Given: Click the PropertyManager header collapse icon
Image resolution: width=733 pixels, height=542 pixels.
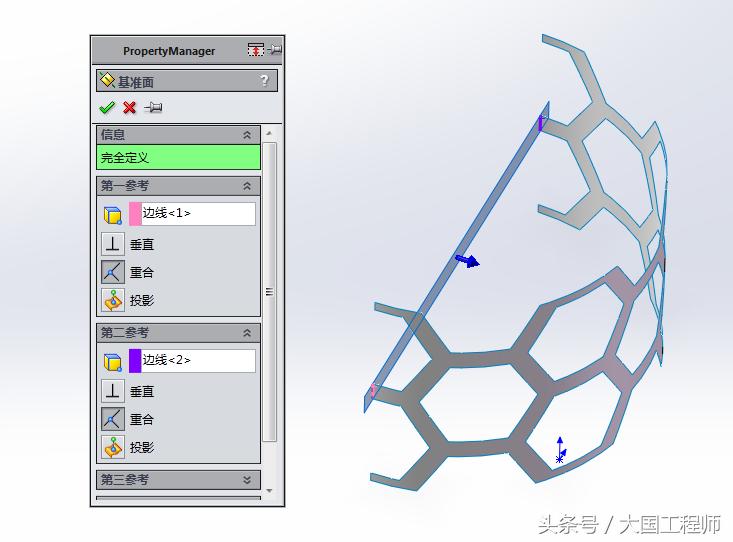Looking at the screenshot, I should pyautogui.click(x=256, y=50).
